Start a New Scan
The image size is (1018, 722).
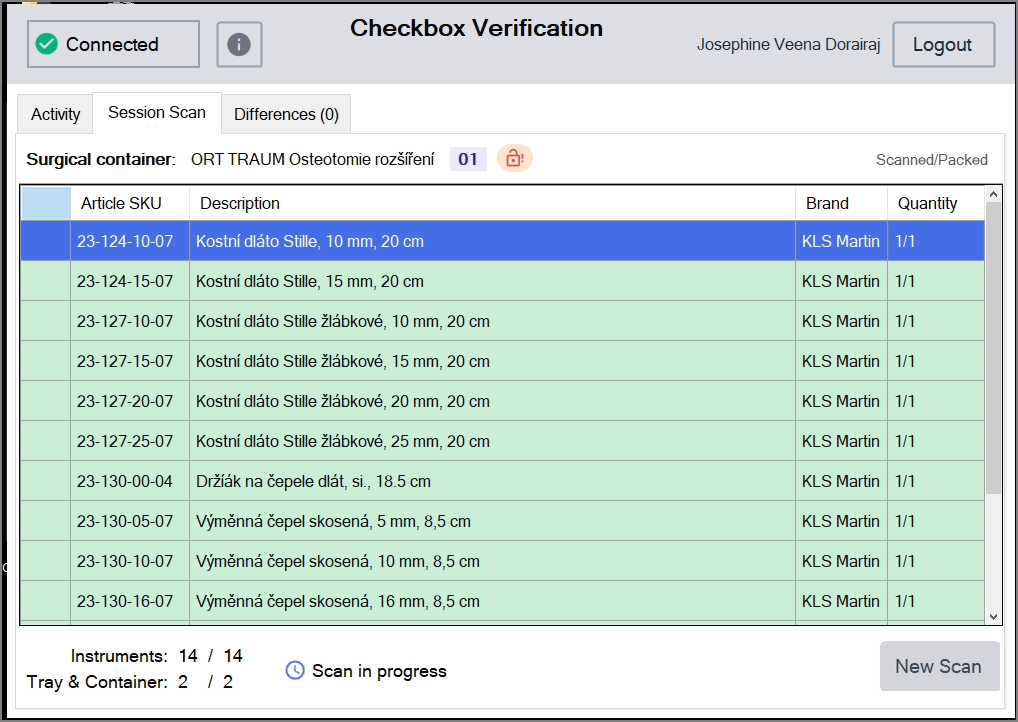[x=939, y=666]
